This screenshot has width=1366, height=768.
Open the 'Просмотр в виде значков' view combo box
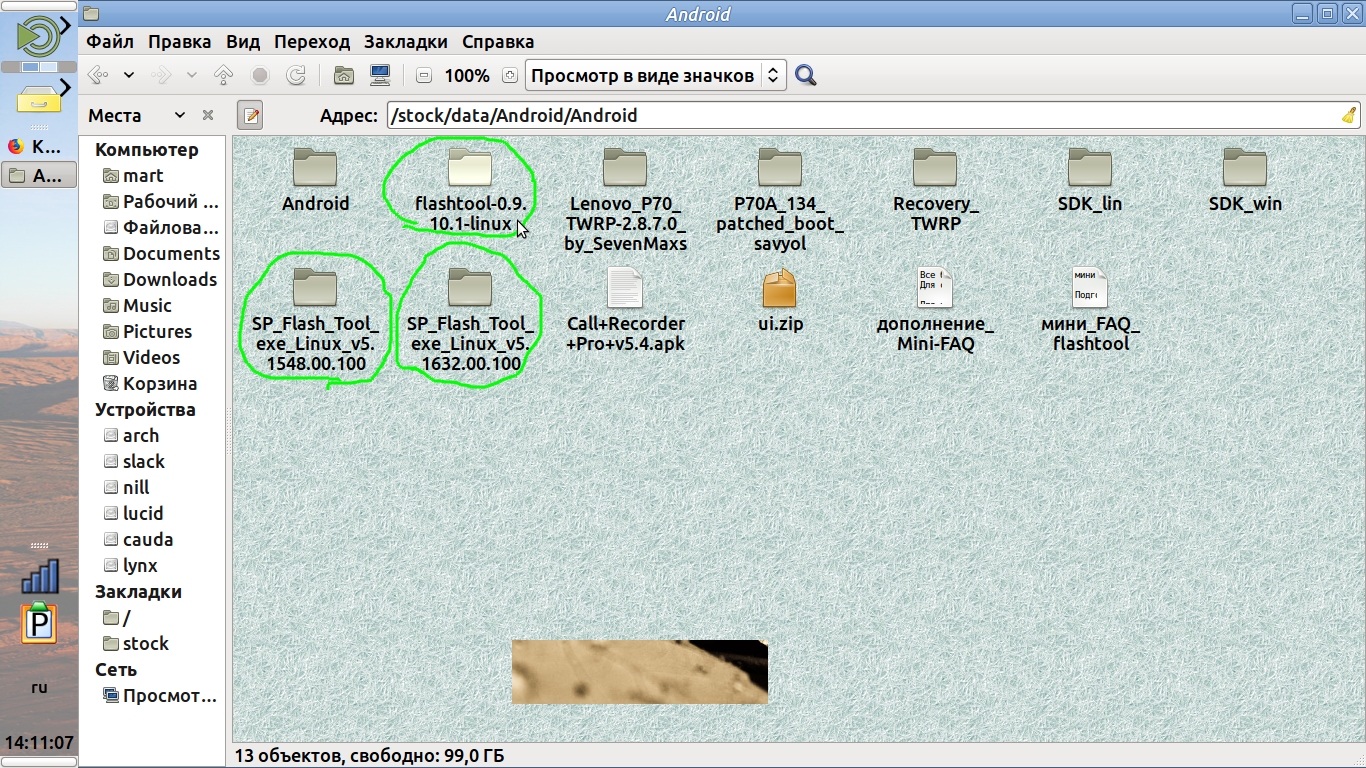(655, 75)
